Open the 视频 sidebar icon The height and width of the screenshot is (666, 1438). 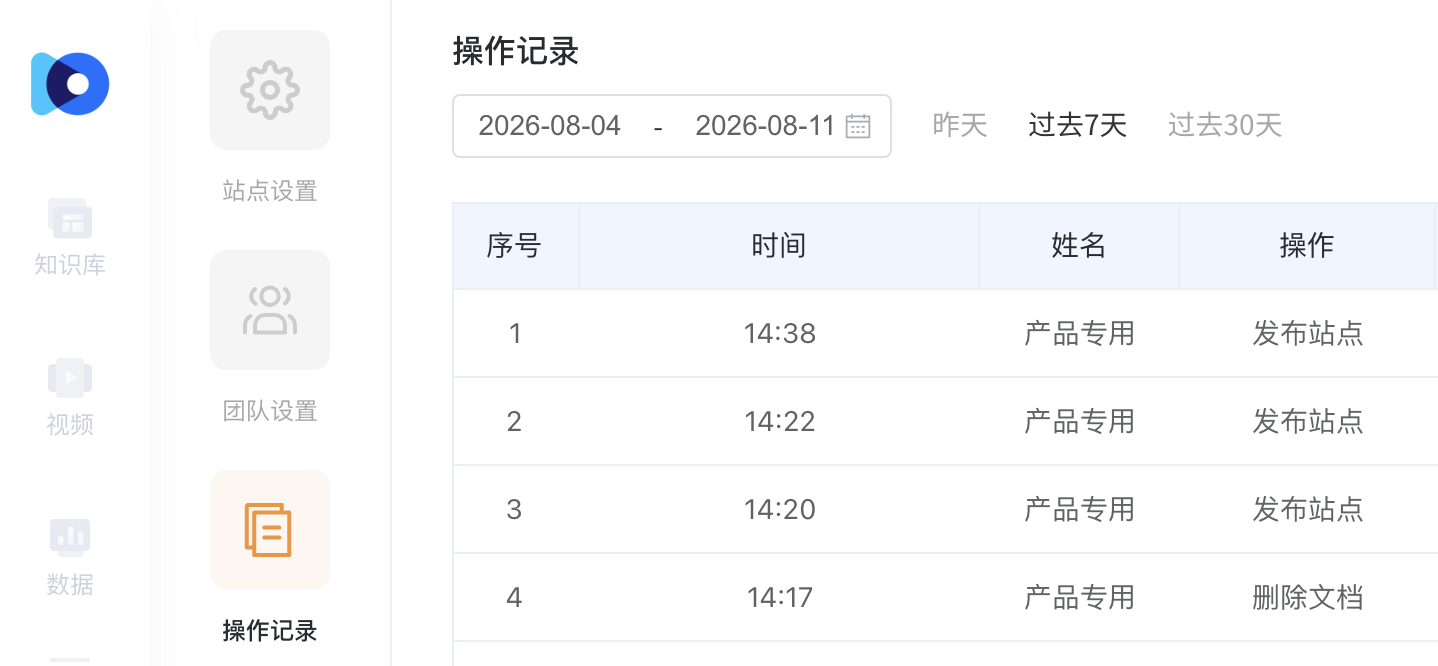click(x=70, y=377)
